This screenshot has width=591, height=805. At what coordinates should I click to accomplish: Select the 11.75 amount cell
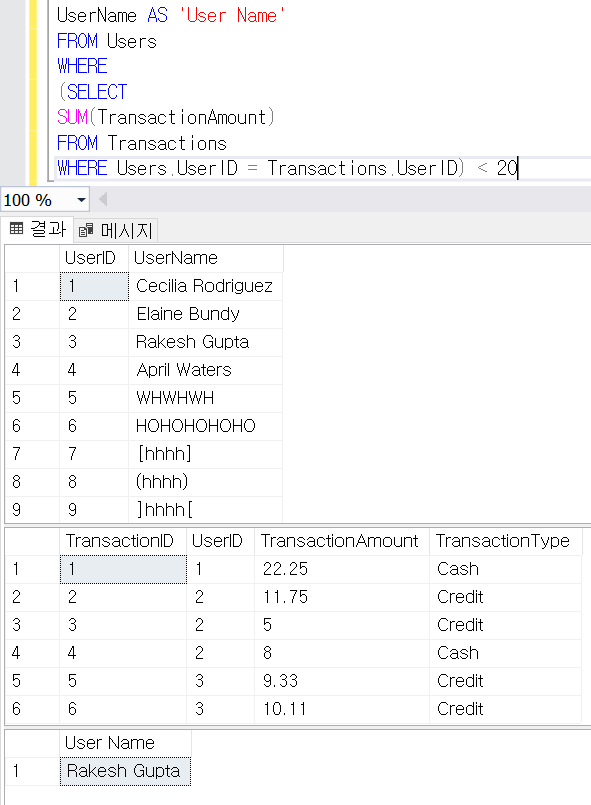pyautogui.click(x=342, y=597)
